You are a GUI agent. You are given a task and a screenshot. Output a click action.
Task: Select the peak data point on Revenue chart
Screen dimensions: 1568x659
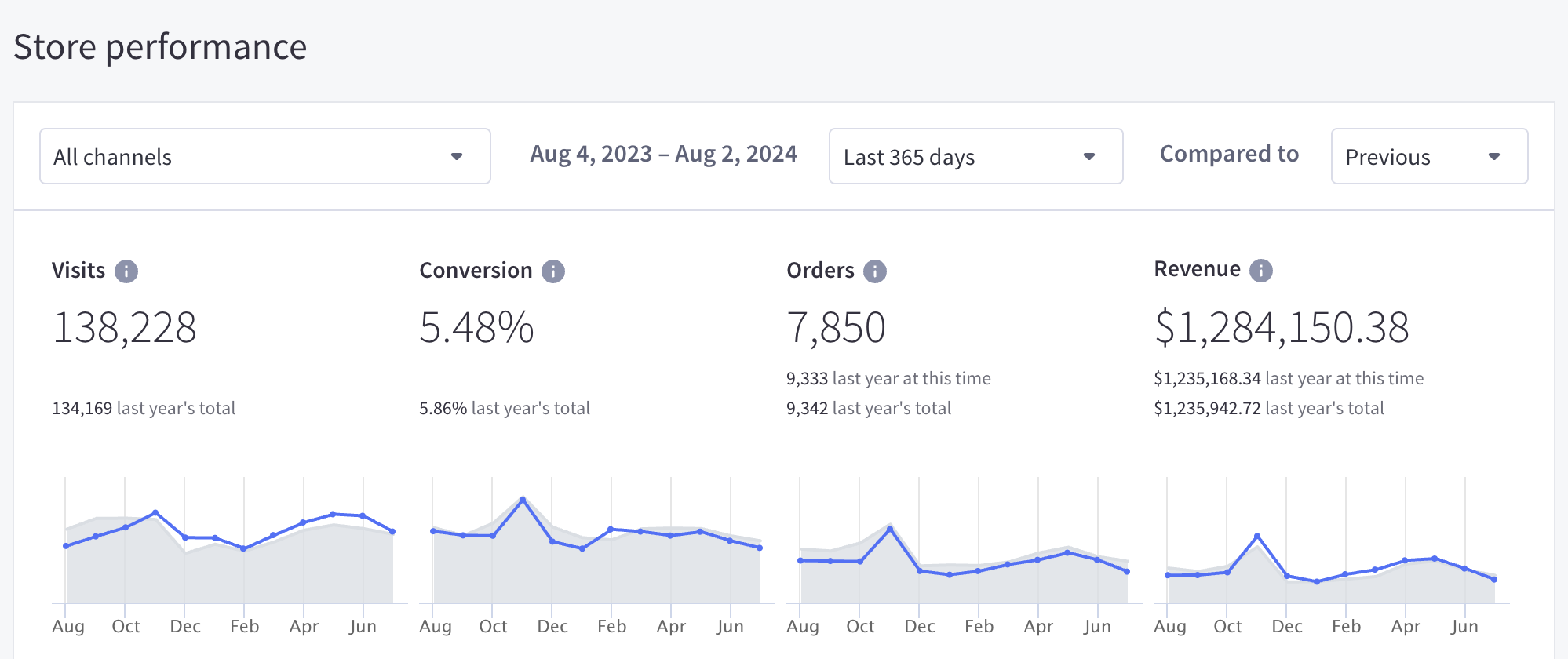tap(1257, 537)
